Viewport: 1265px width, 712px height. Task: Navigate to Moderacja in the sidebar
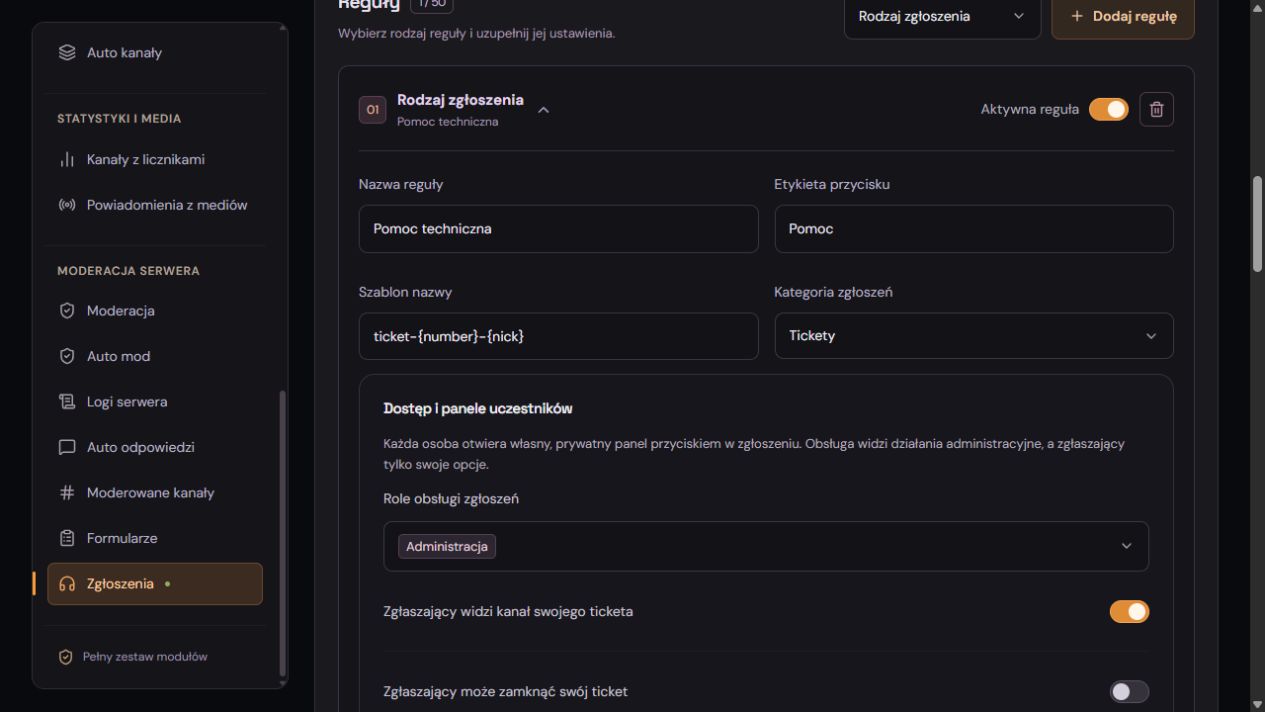pyautogui.click(x=155, y=311)
